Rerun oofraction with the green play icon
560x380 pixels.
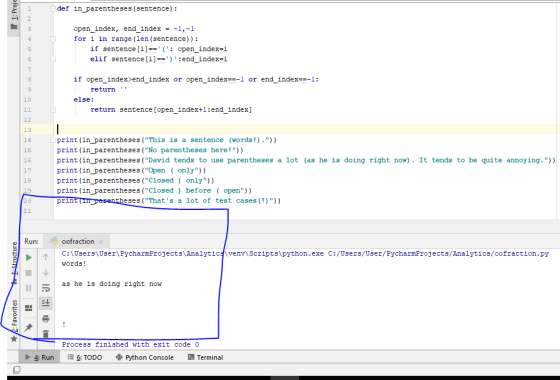[29, 258]
